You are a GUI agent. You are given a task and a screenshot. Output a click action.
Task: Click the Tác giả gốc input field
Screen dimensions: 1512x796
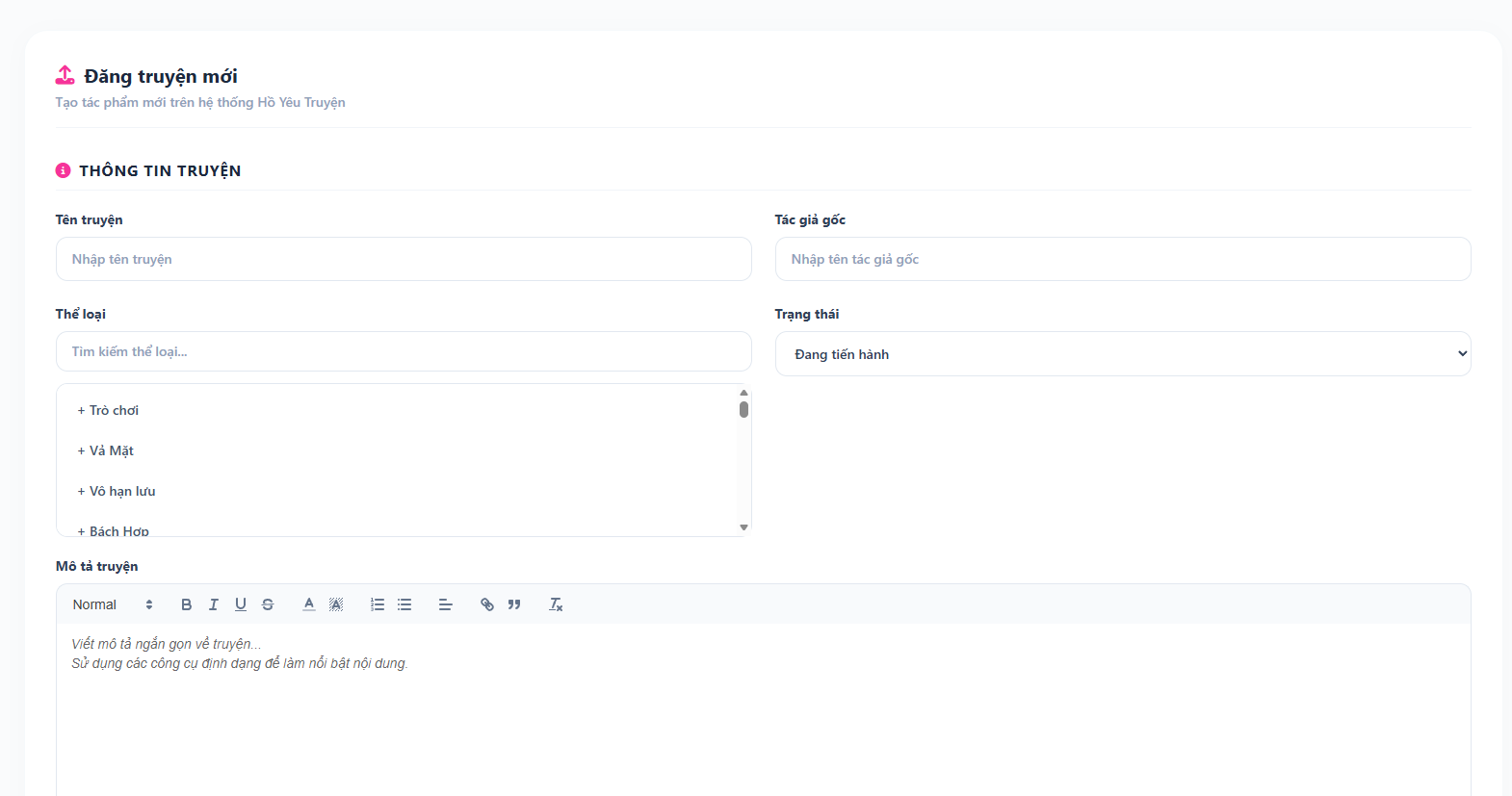point(1123,259)
